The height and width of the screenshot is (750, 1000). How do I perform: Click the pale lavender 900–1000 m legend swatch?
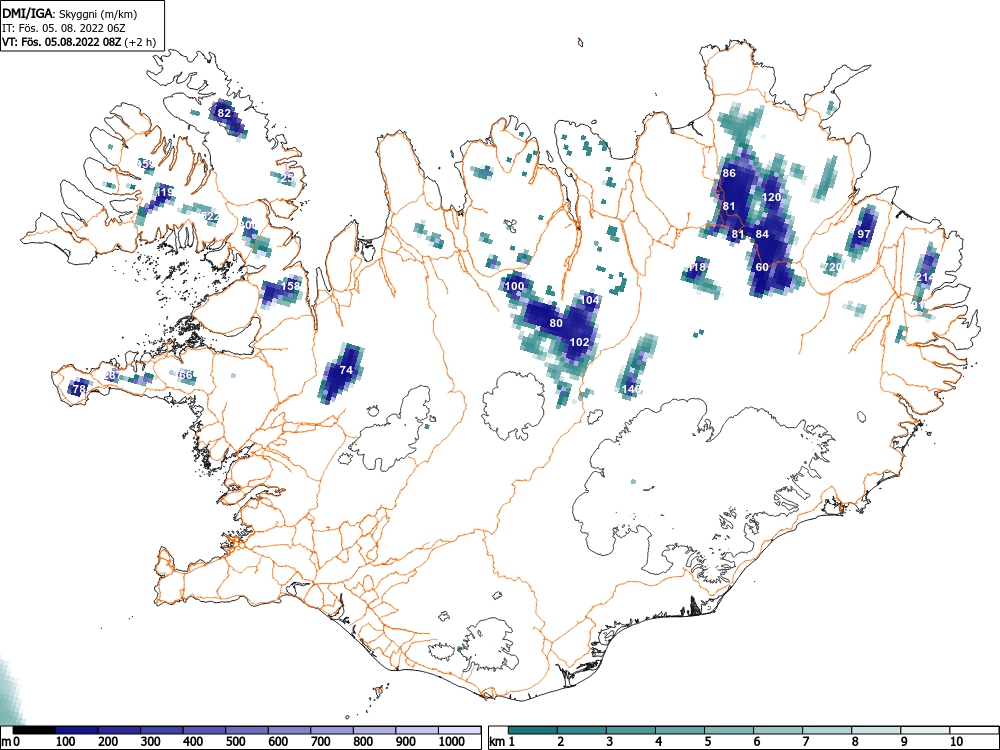417,730
